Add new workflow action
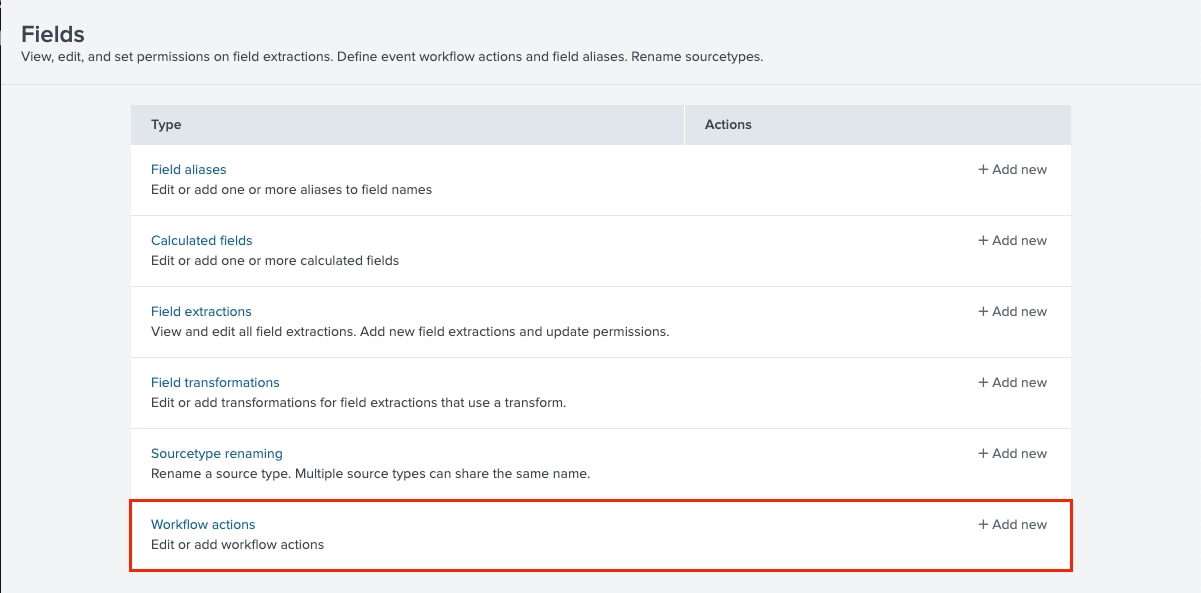This screenshot has height=593, width=1201. tap(1012, 524)
